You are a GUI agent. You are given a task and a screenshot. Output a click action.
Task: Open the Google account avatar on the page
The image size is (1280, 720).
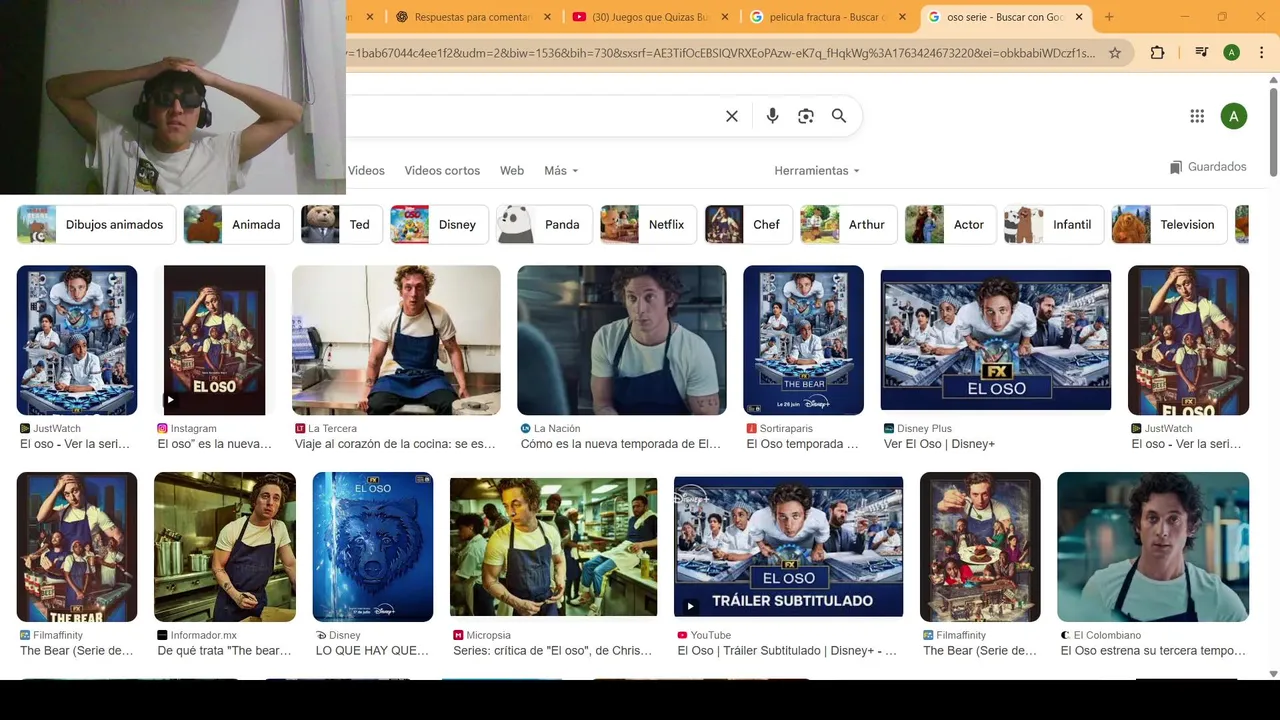tap(1234, 116)
